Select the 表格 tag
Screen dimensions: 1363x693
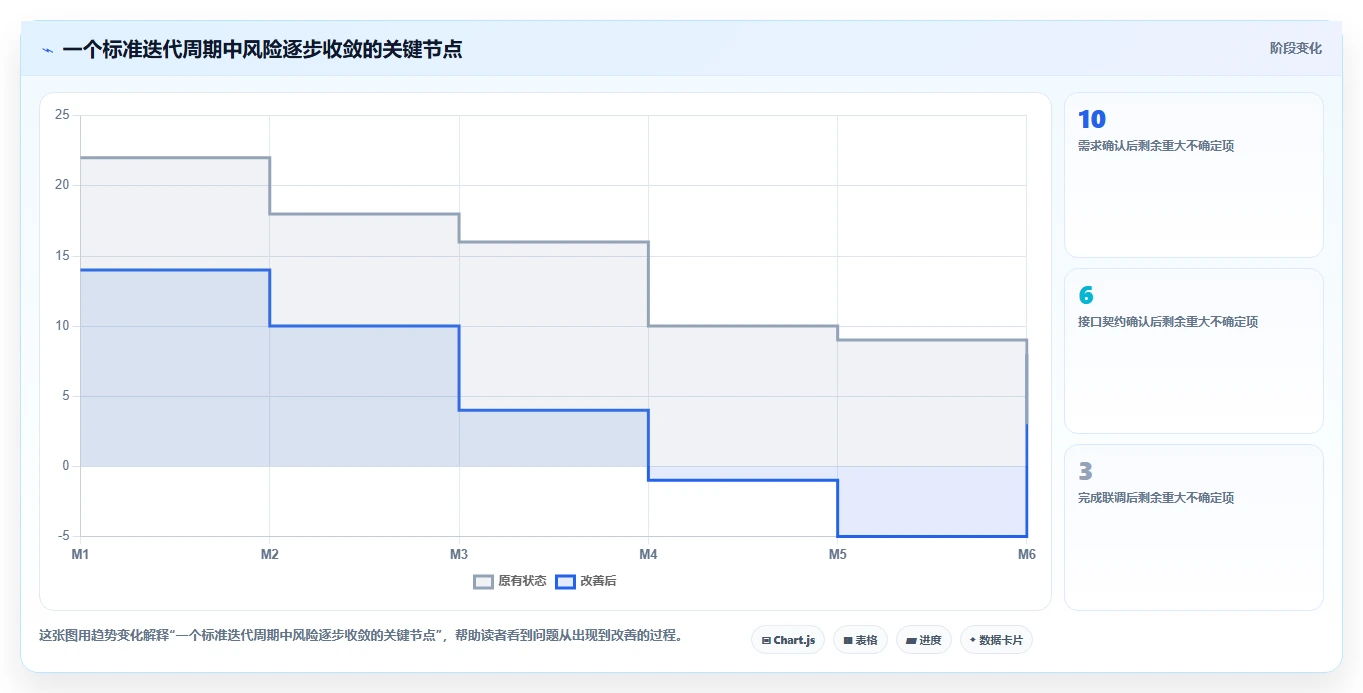click(860, 640)
